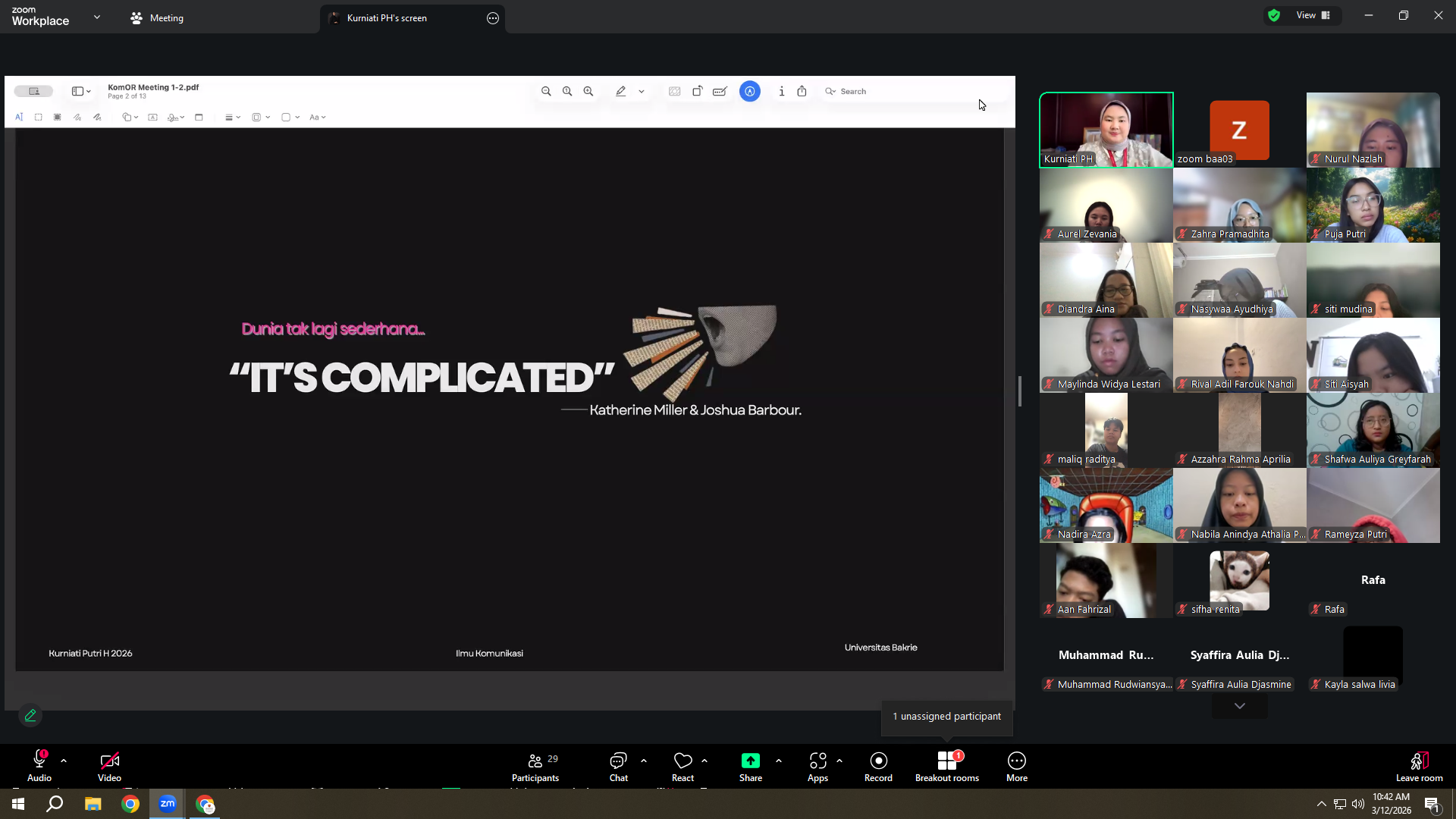Click the annotation pencil icon
1456x819 pixels.
tap(30, 715)
